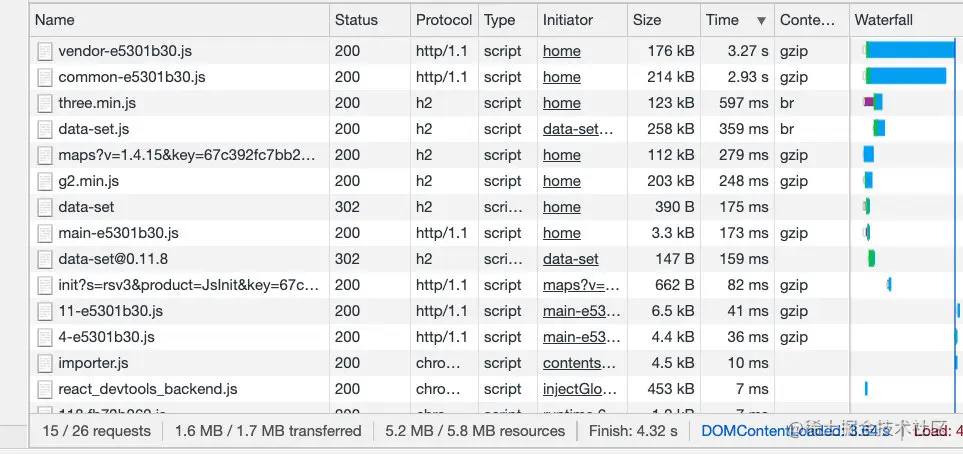Click the vendor-e5301b30.js waterfall bar
The width and height of the screenshot is (963, 454).
point(912,50)
